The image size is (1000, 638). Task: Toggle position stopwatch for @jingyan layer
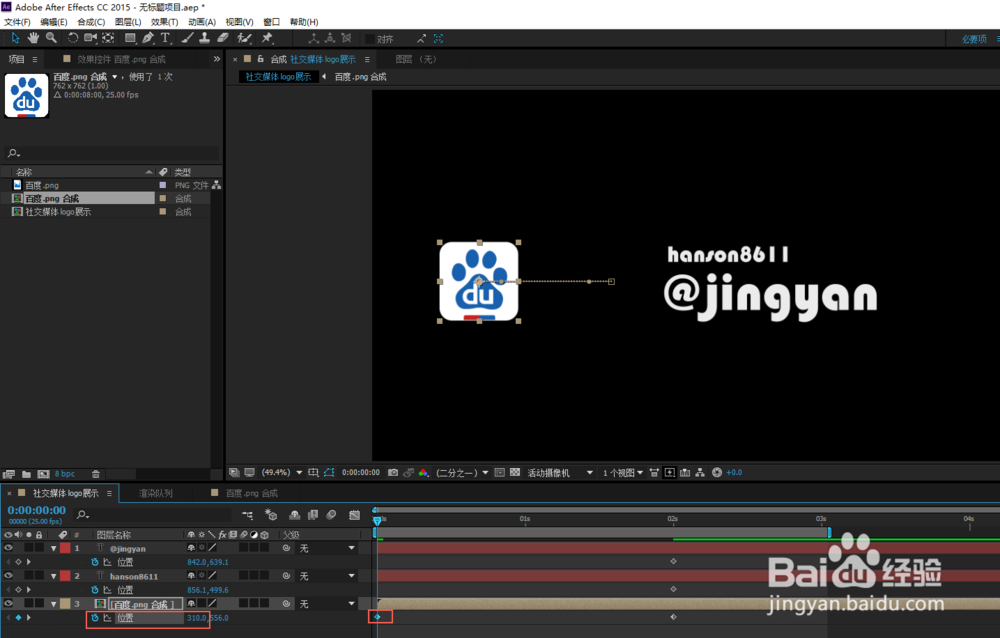pyautogui.click(x=95, y=562)
